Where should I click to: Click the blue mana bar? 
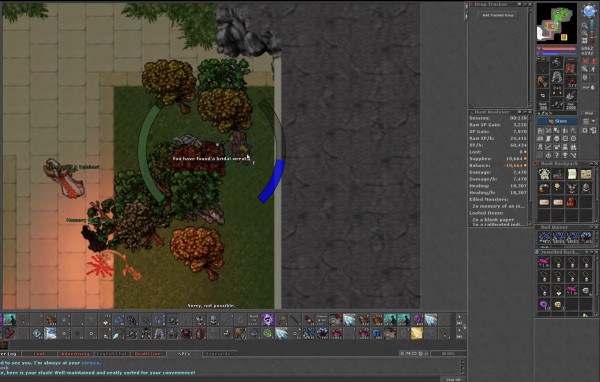[559, 53]
